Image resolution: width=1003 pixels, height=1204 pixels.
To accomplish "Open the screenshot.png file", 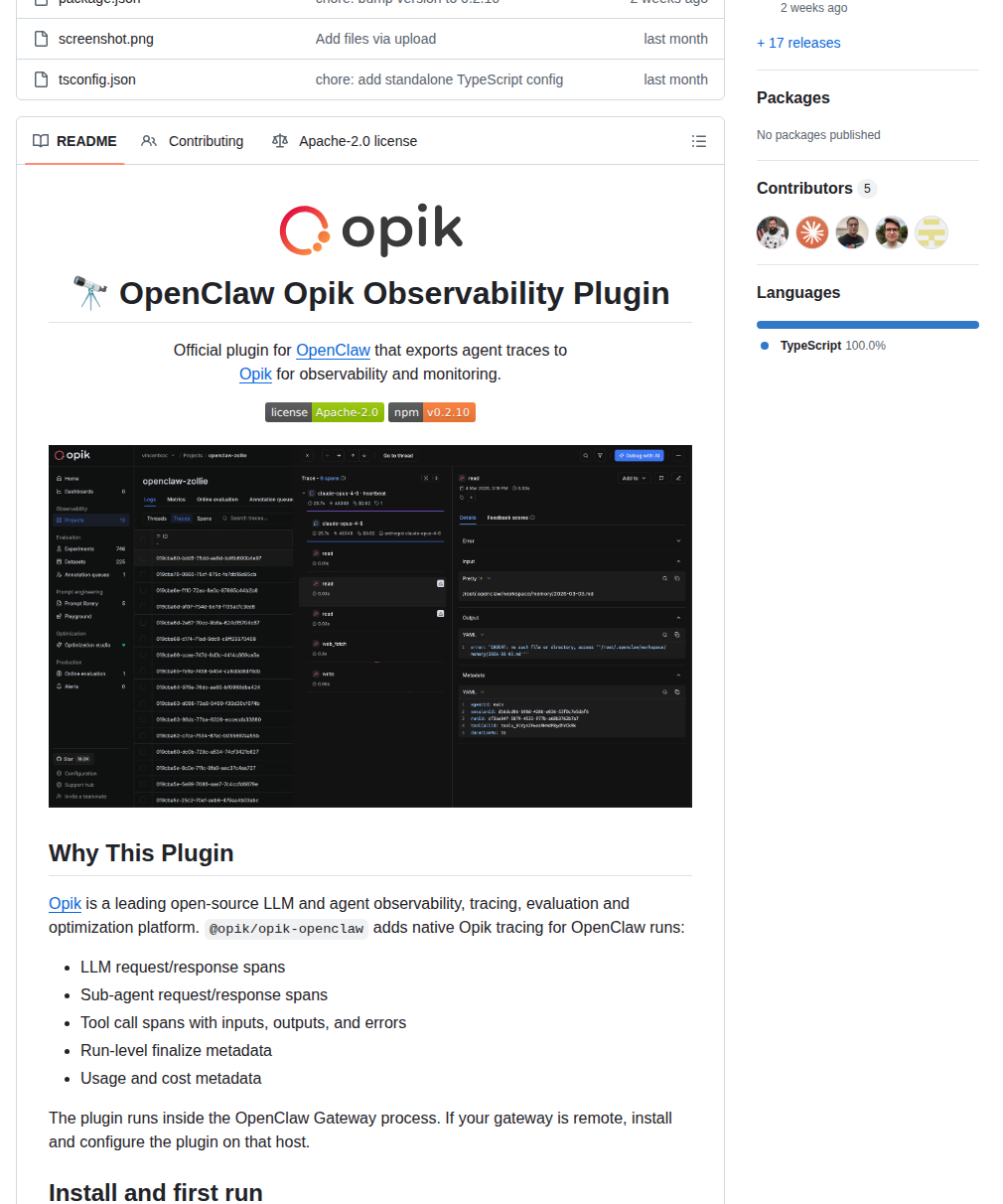I will tap(106, 39).
